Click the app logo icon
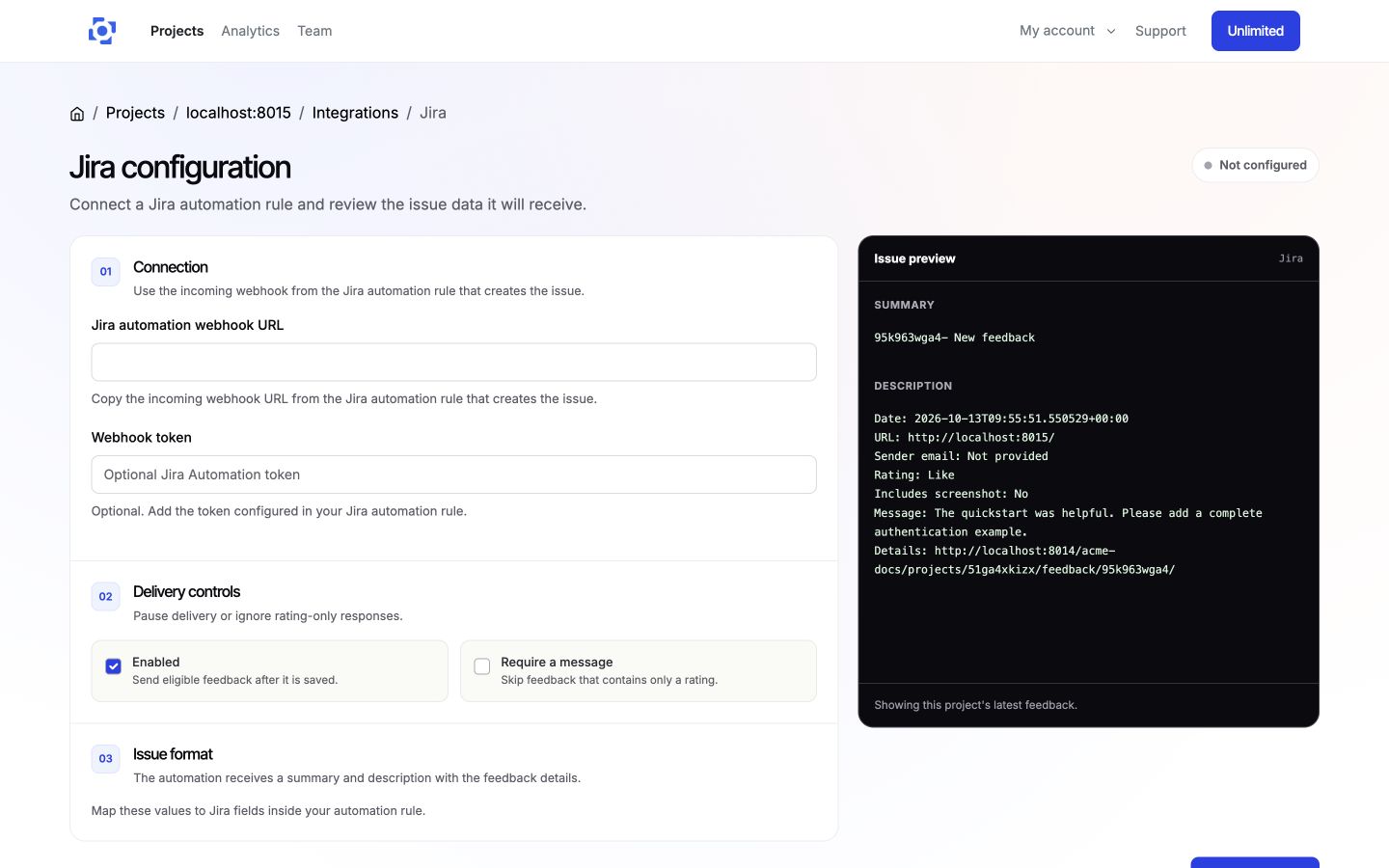Viewport: 1389px width, 868px height. pyautogui.click(x=102, y=31)
